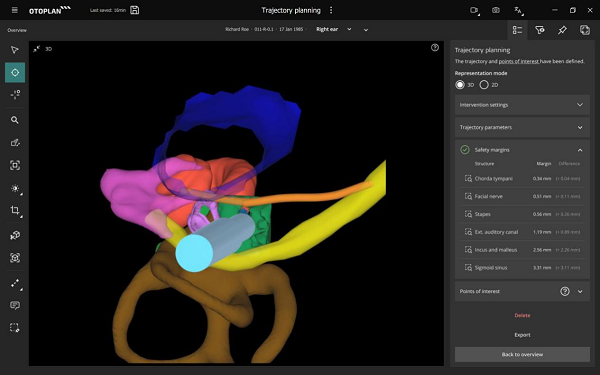The height and width of the screenshot is (375, 600).
Task: Click the Safety margins green check icon
Action: (x=465, y=150)
